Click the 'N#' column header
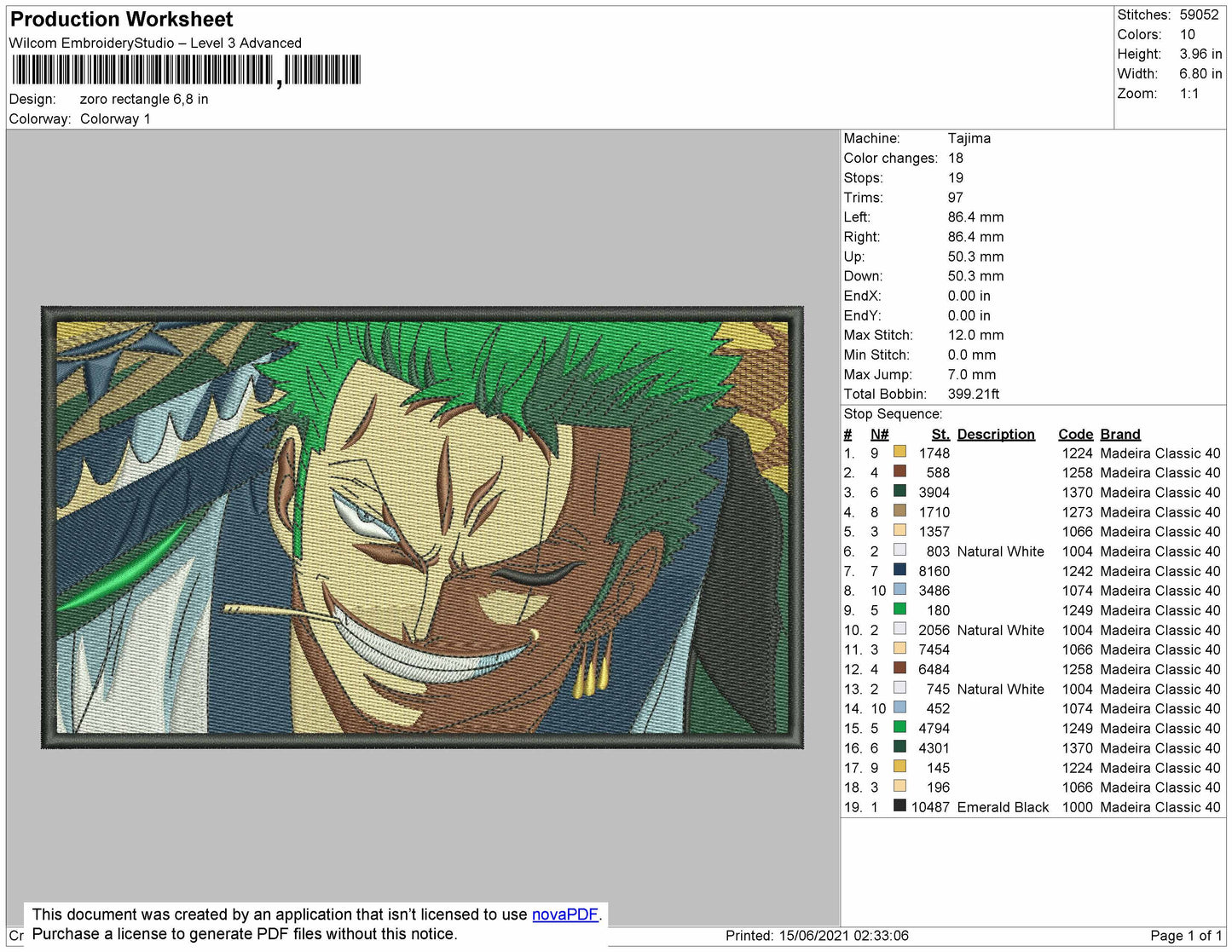This screenshot has width=1232, height=952. pyautogui.click(x=879, y=434)
